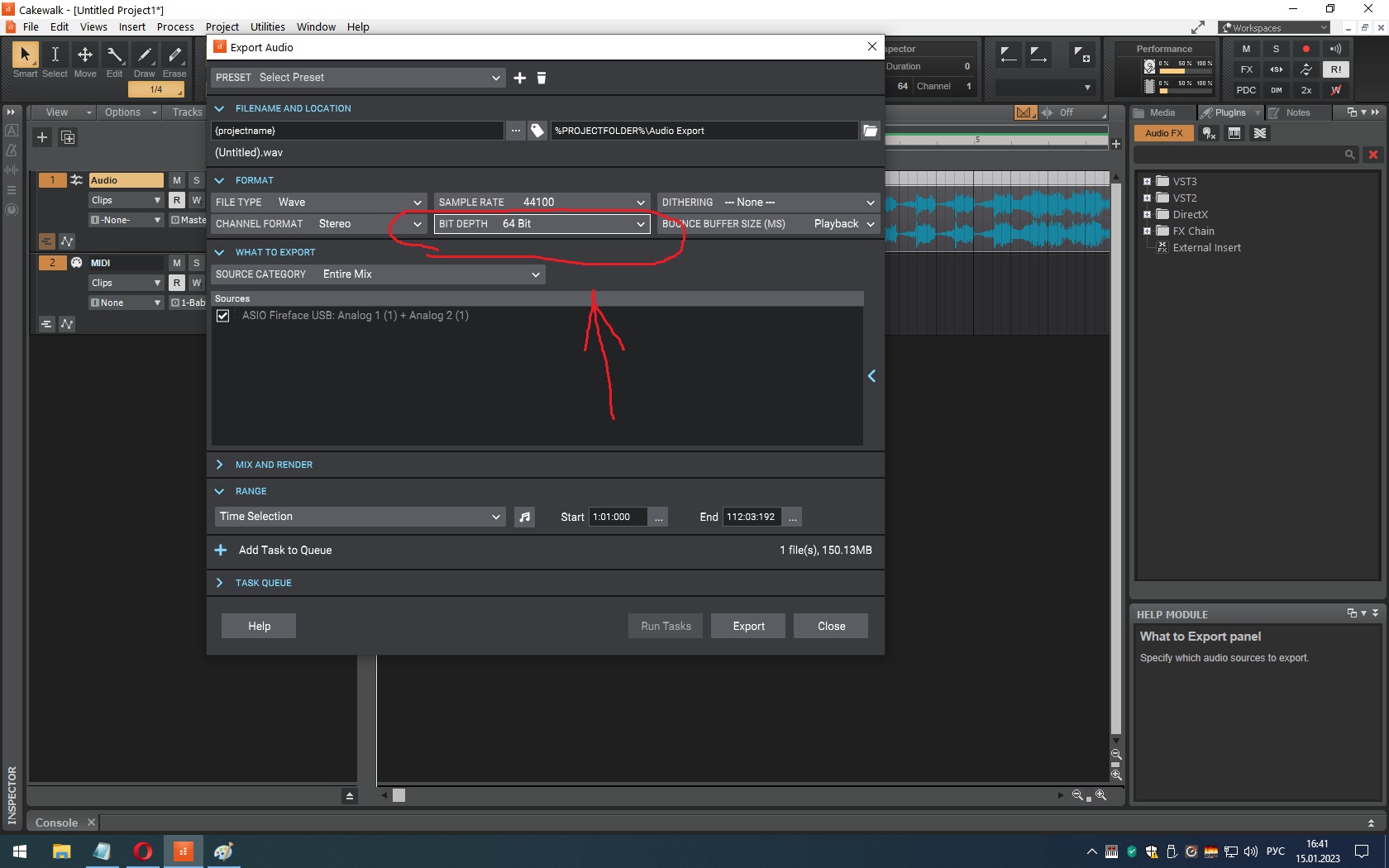Screen dimensions: 1389x868
Task: Delete preset with trash icon
Action: (x=542, y=78)
